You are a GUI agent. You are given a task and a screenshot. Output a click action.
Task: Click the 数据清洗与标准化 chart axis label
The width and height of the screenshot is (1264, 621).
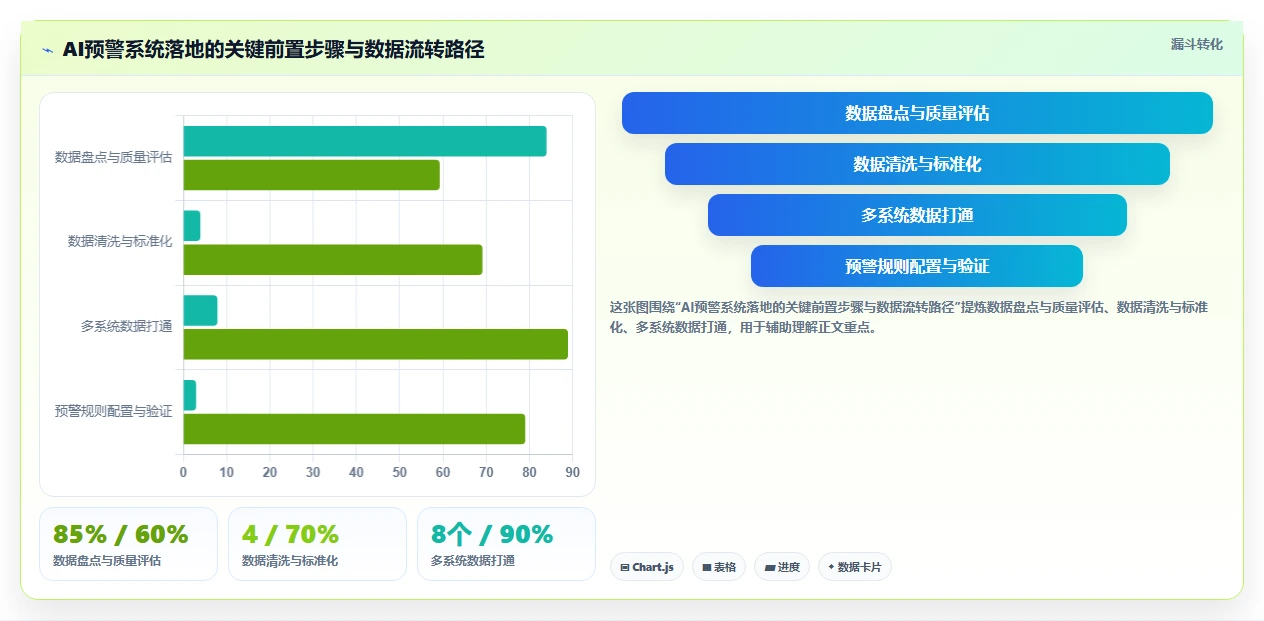pyautogui.click(x=120, y=242)
